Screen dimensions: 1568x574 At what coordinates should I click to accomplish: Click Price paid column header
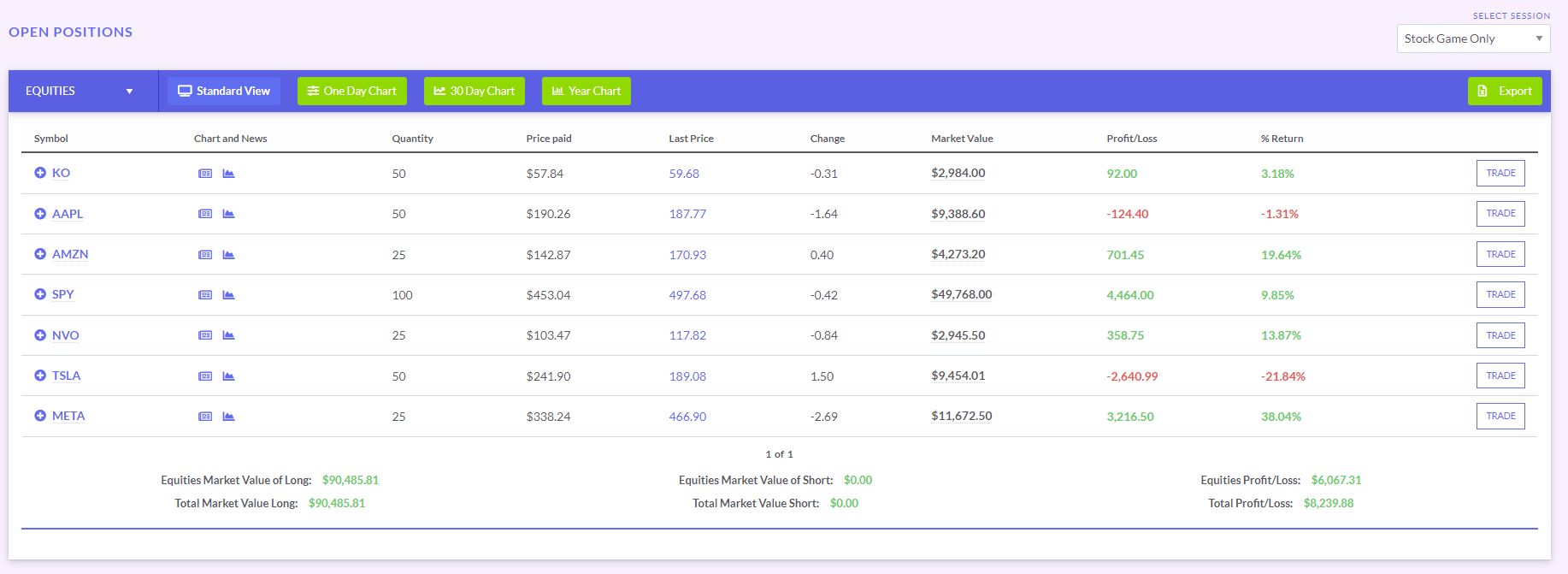pyautogui.click(x=549, y=139)
